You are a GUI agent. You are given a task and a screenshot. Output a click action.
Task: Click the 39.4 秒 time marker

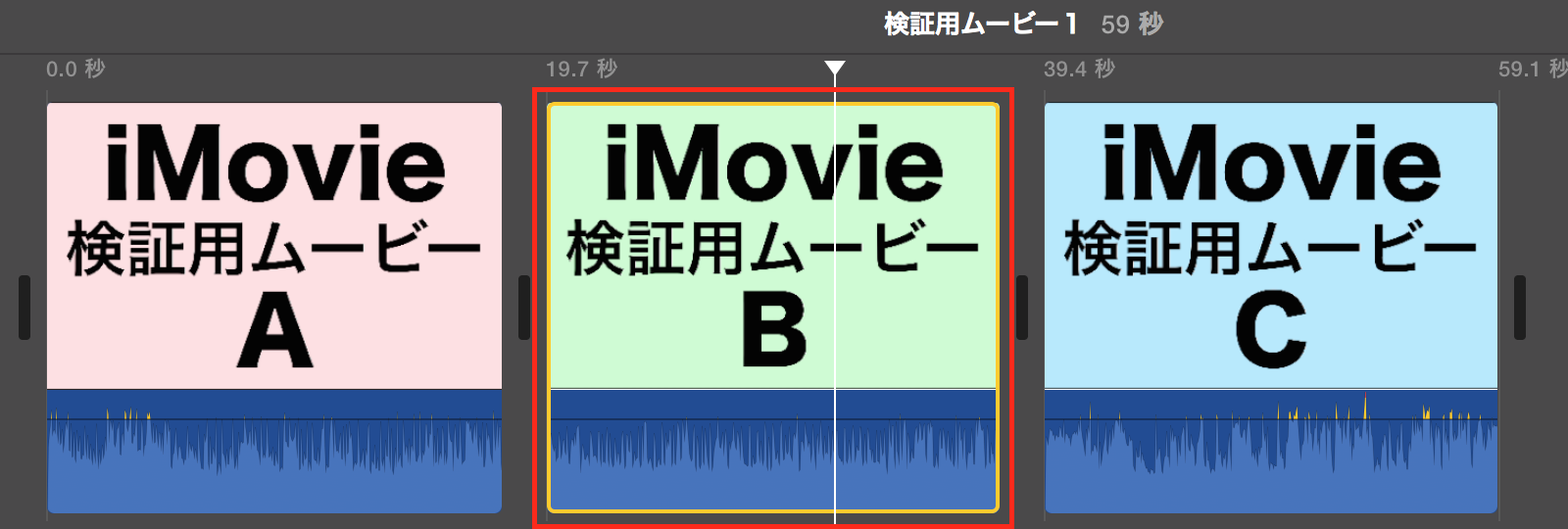coord(1079,69)
